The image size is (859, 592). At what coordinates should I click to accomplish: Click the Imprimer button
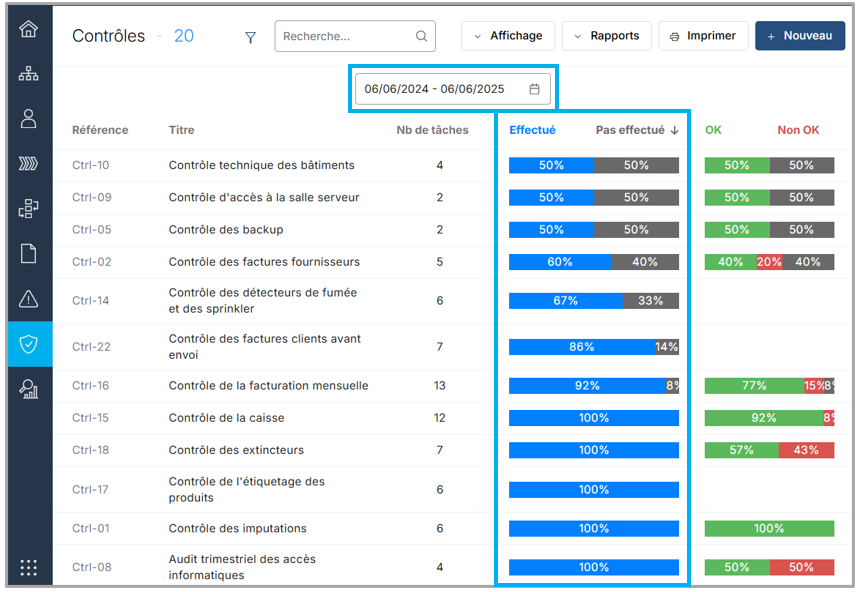pyautogui.click(x=703, y=36)
